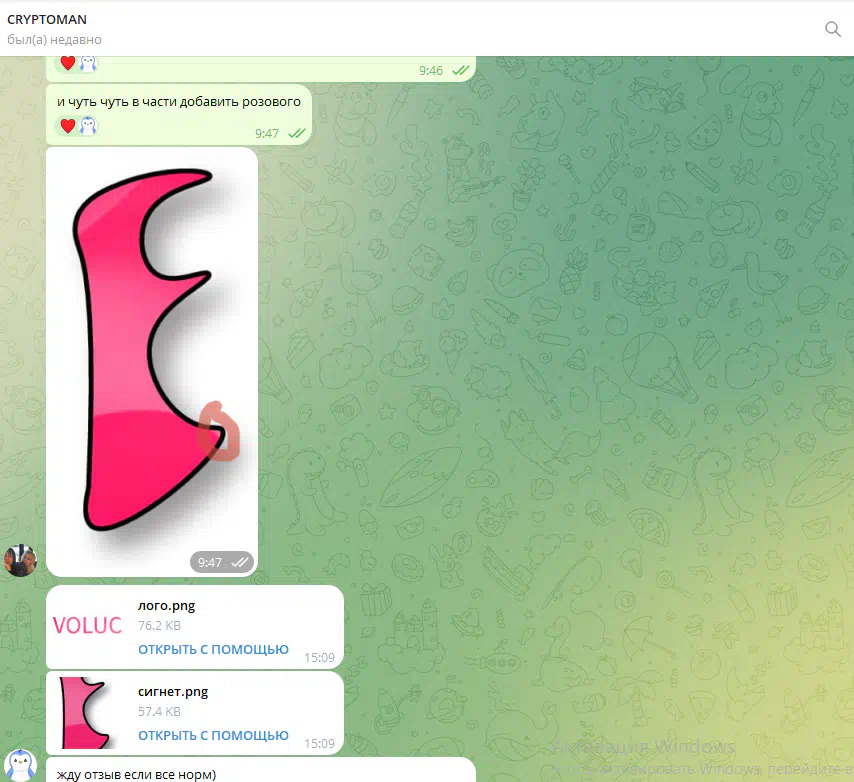Click the VOLUC thumbnail of лого.png

(x=87, y=626)
